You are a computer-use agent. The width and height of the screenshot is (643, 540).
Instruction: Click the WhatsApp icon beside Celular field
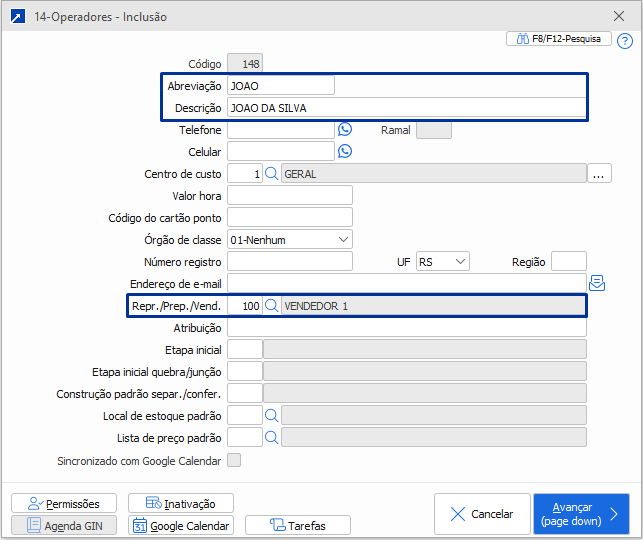tap(345, 152)
